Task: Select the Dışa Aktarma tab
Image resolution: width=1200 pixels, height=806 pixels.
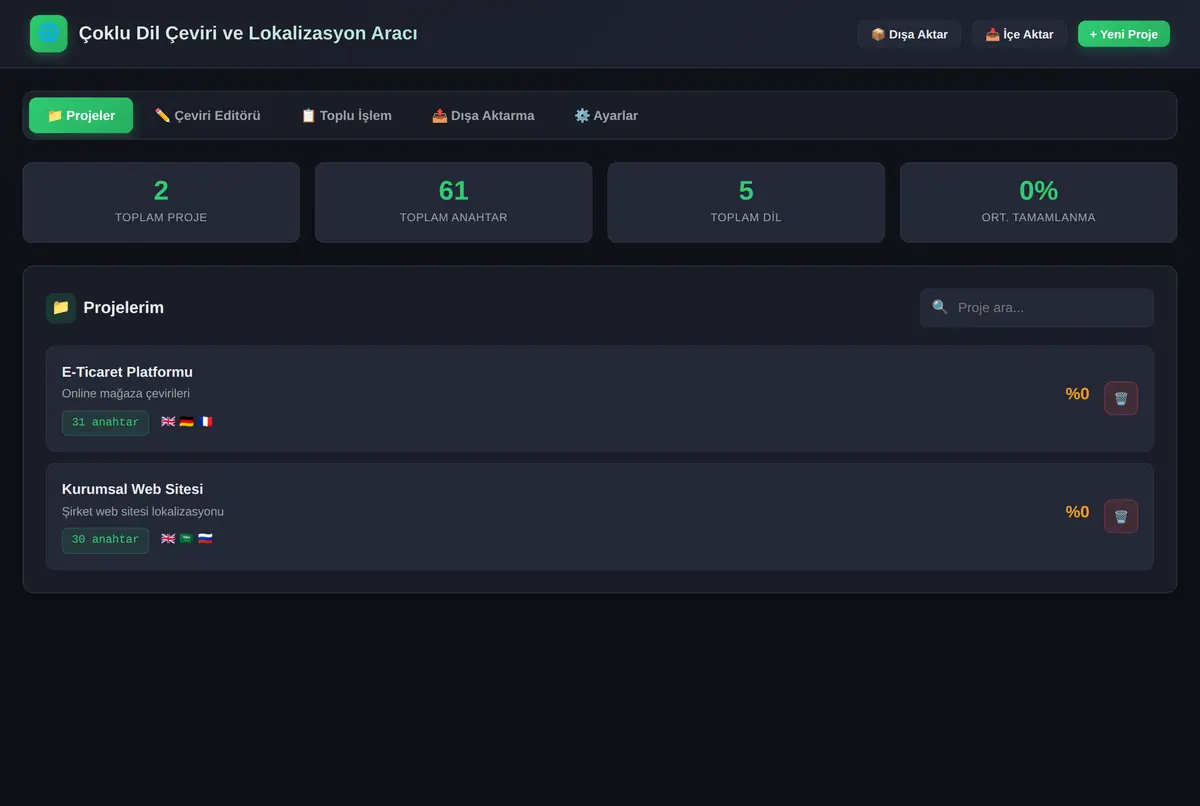Action: pyautogui.click(x=483, y=116)
